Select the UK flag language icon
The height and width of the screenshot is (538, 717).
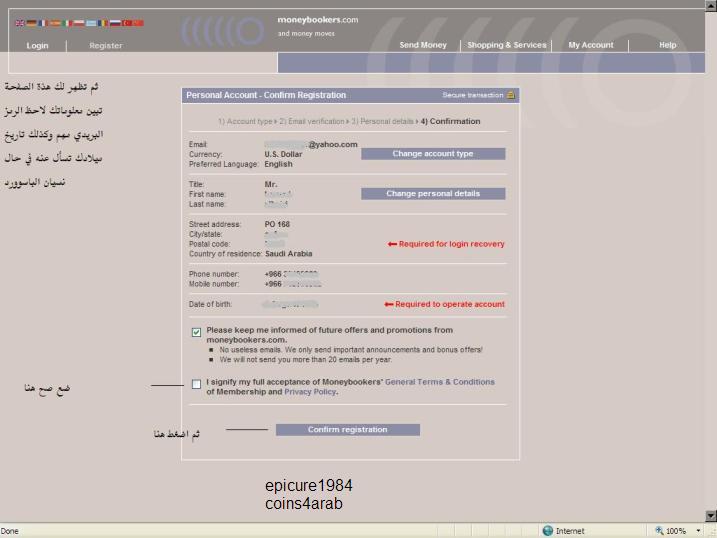pos(20,23)
